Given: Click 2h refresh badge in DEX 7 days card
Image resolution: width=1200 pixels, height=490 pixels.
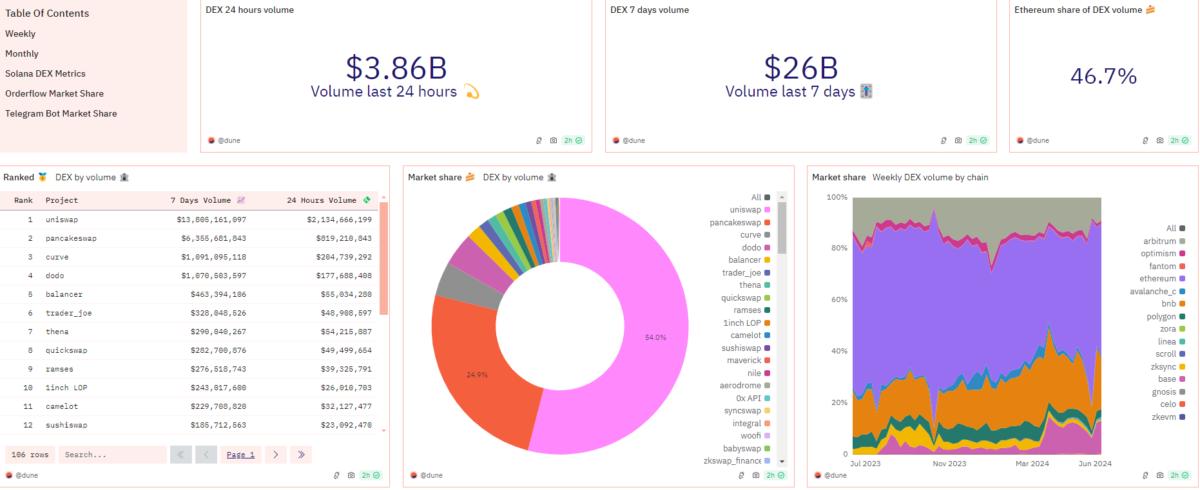Looking at the screenshot, I should (x=978, y=141).
